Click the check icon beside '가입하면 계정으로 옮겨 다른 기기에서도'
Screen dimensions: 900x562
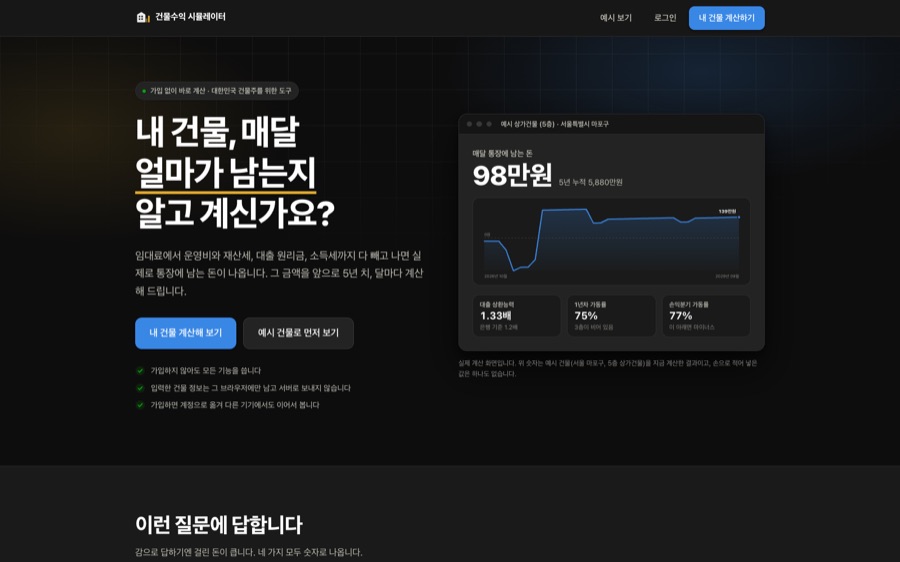tap(140, 405)
